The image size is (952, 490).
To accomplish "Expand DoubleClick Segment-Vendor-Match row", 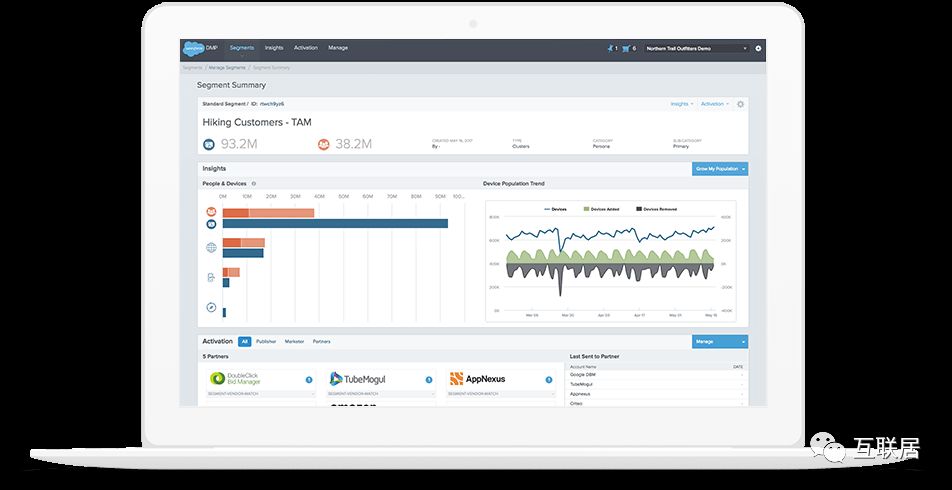I will 261,394.
